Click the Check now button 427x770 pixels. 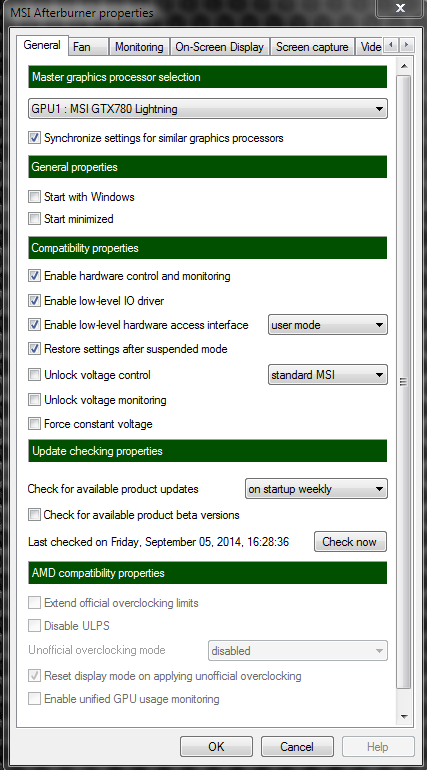pyautogui.click(x=350, y=542)
